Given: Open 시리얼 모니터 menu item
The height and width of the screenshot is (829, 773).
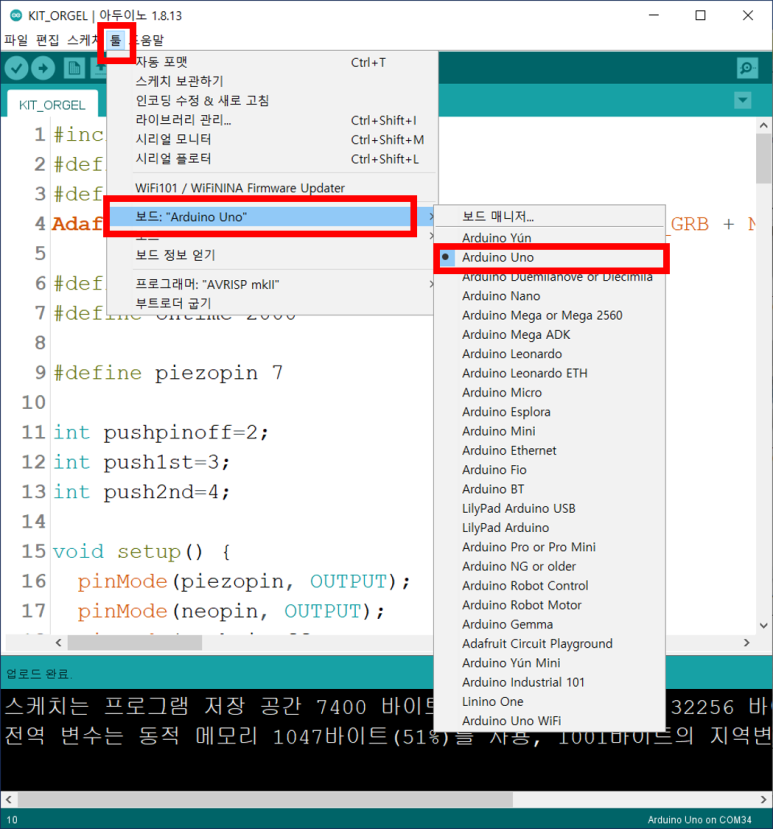Looking at the screenshot, I should coord(272,139).
